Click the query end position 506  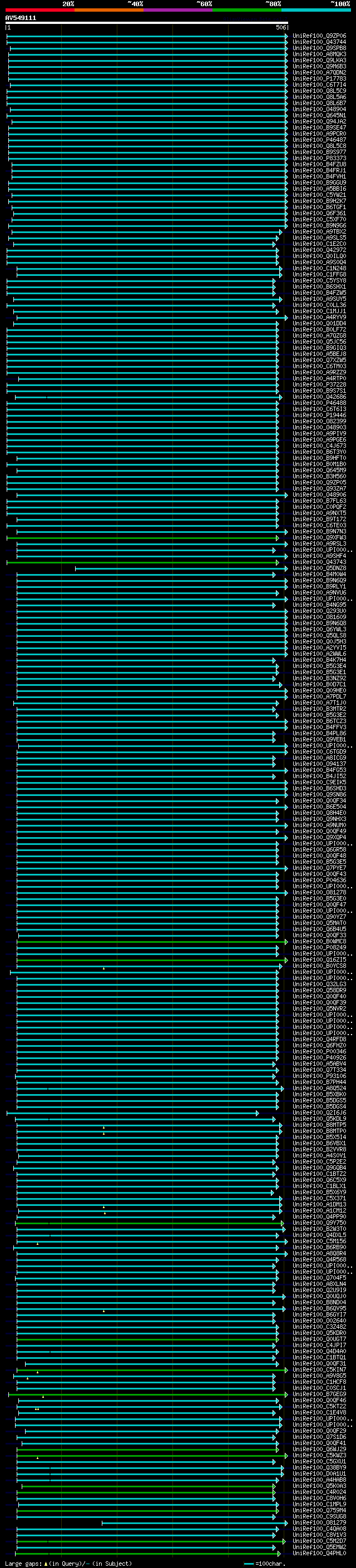coord(281,27)
